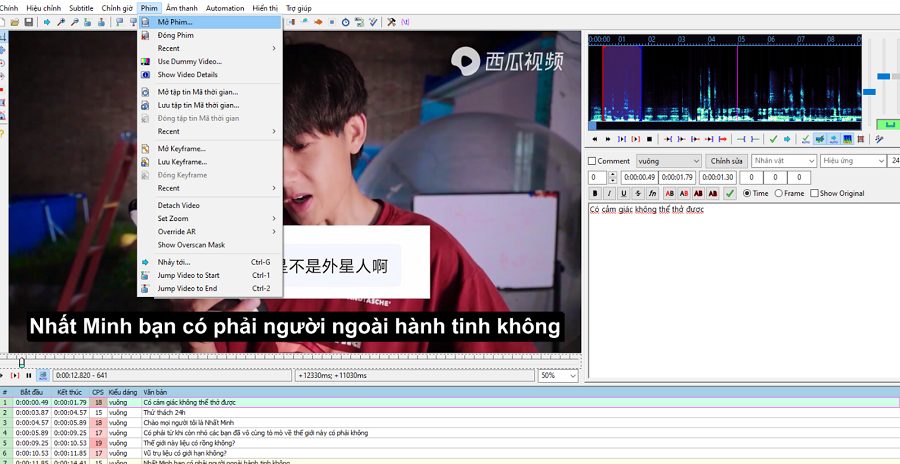Choose Mở Phim from the Phim menu

click(x=175, y=21)
